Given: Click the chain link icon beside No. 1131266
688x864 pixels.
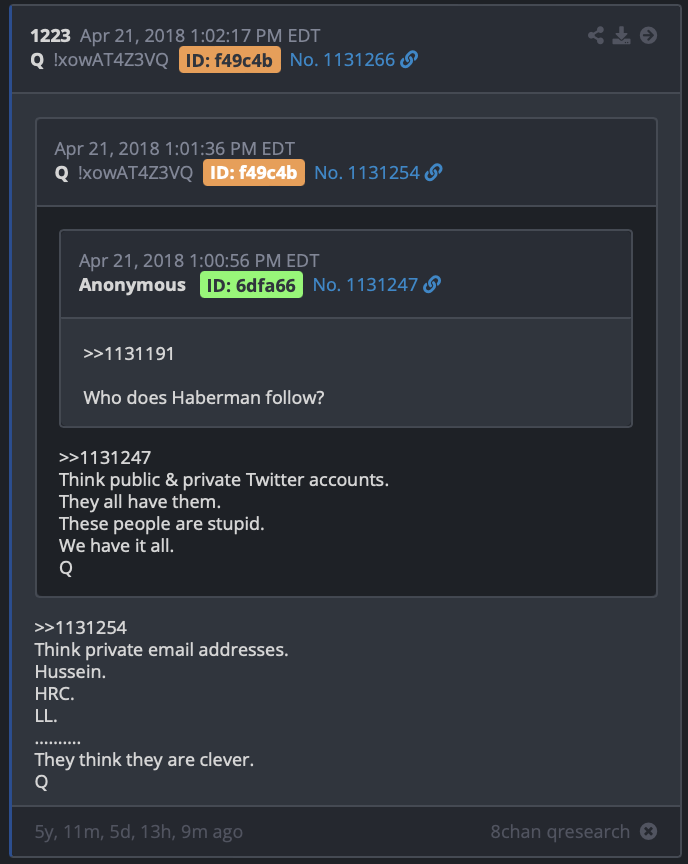Looking at the screenshot, I should coord(409,60).
